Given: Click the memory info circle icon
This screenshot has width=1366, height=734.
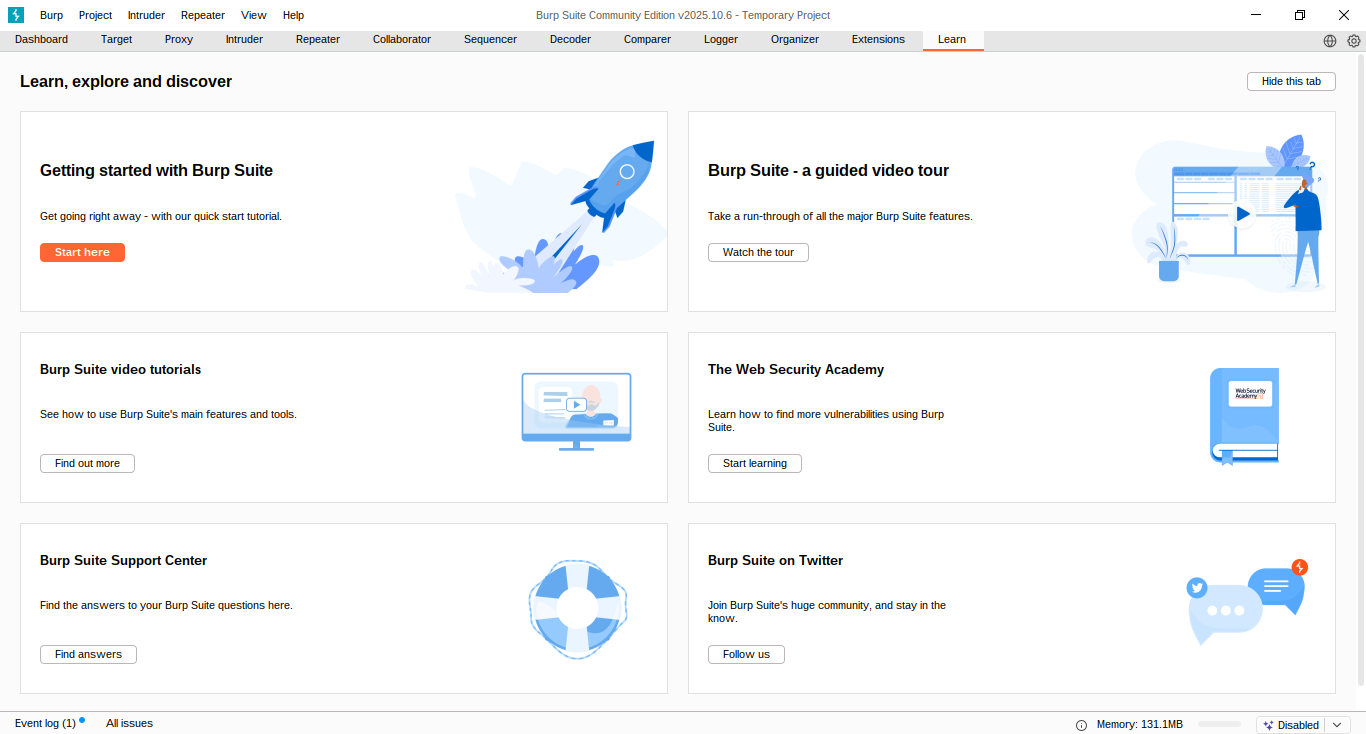Looking at the screenshot, I should (1081, 725).
